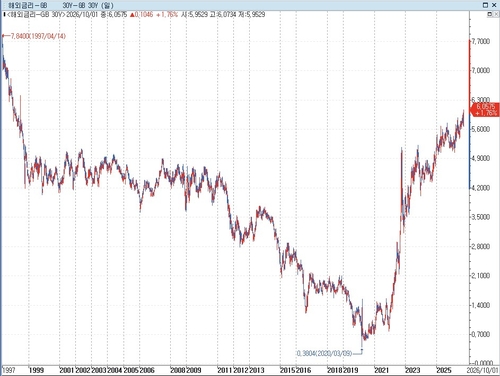The image size is (500, 376).
Task: Click the 2011 label on time axis
Action: (225, 370)
